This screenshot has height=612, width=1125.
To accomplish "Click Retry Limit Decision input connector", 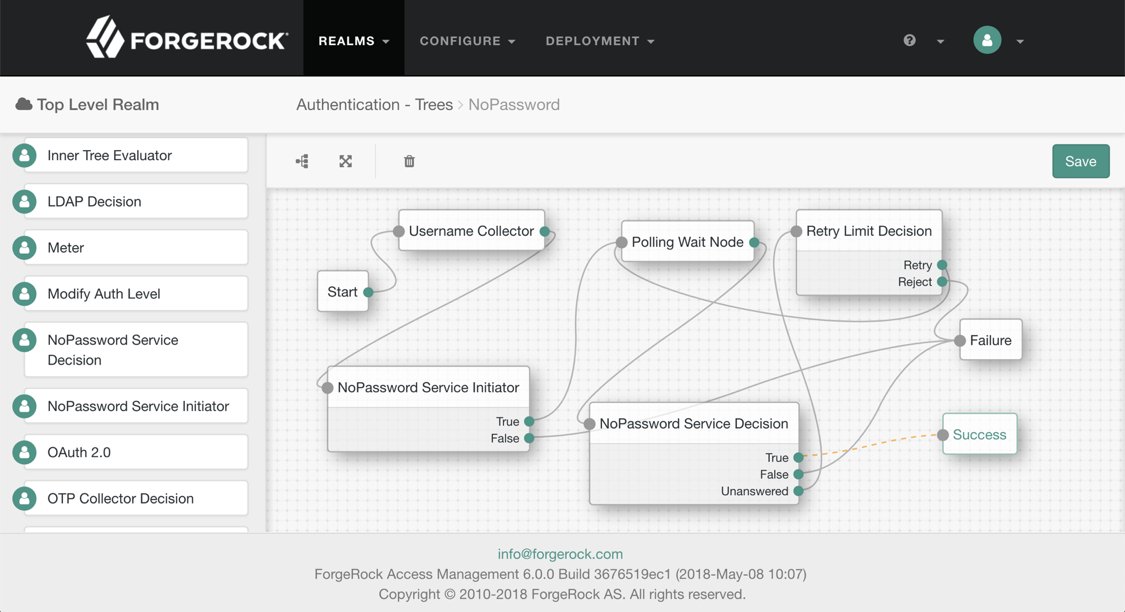I will click(x=796, y=231).
